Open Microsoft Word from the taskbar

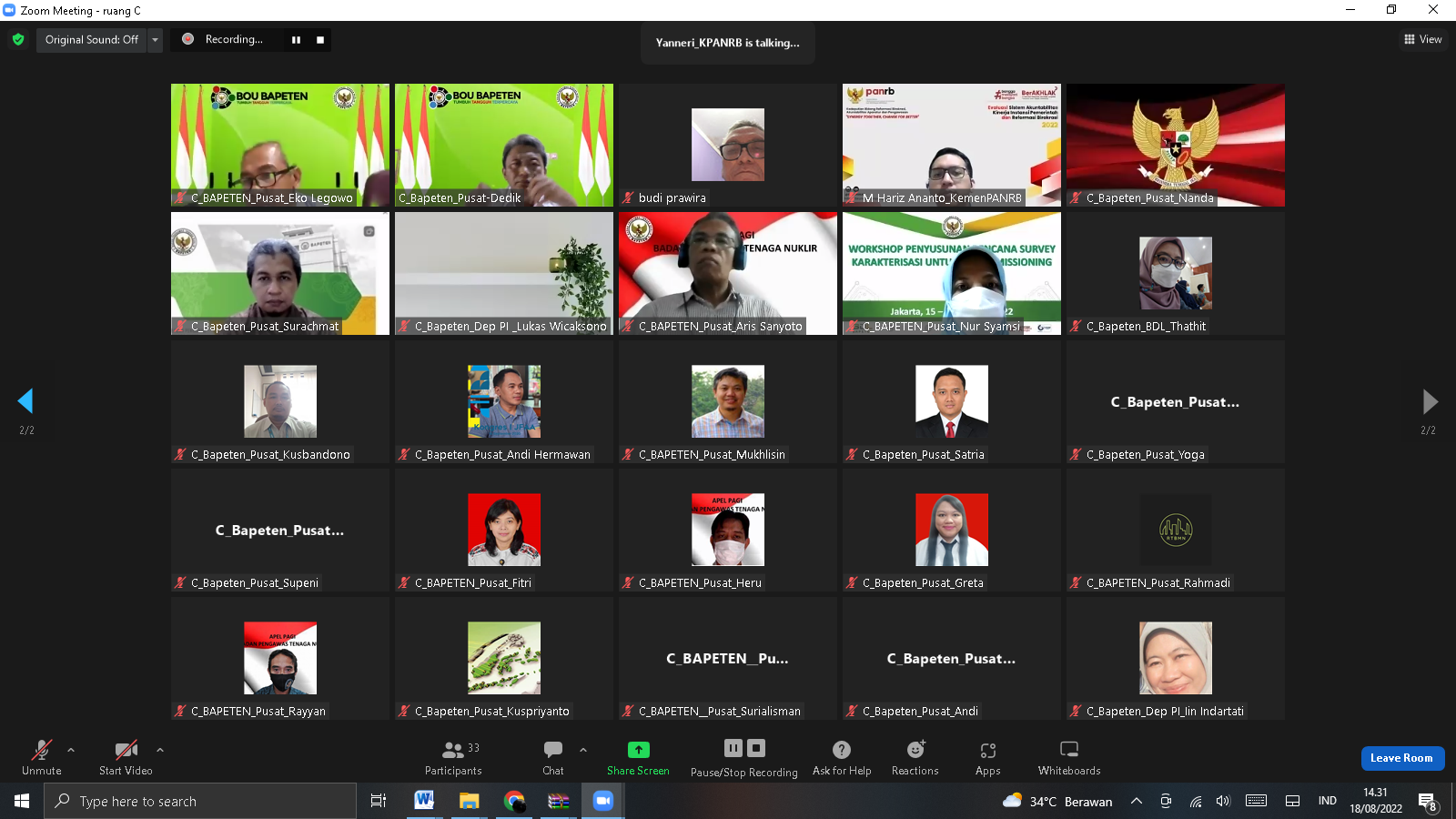point(424,801)
